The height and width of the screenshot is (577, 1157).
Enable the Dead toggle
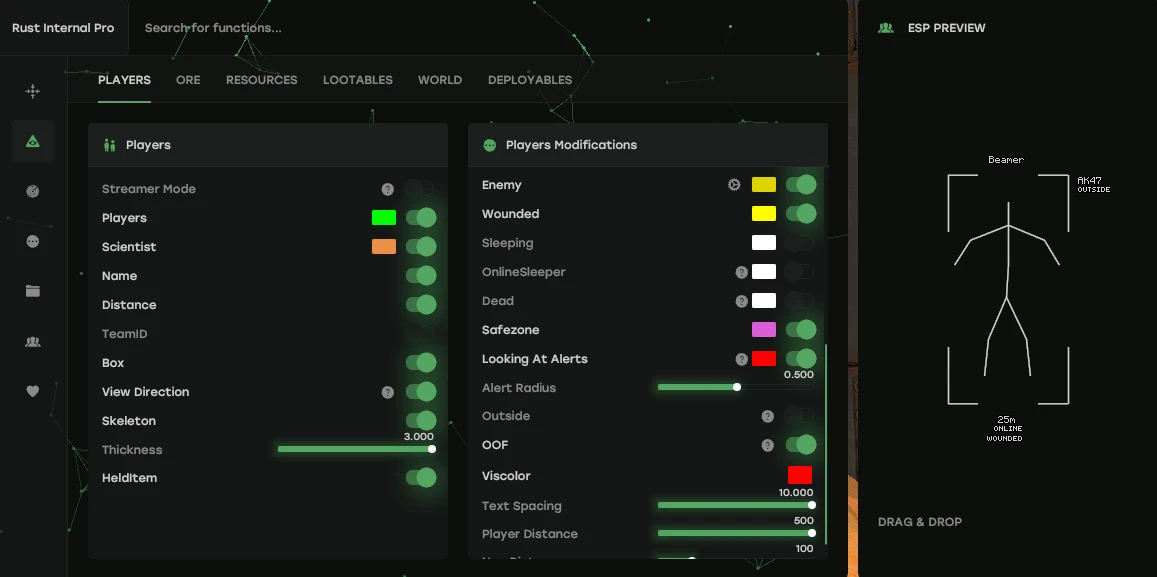799,300
